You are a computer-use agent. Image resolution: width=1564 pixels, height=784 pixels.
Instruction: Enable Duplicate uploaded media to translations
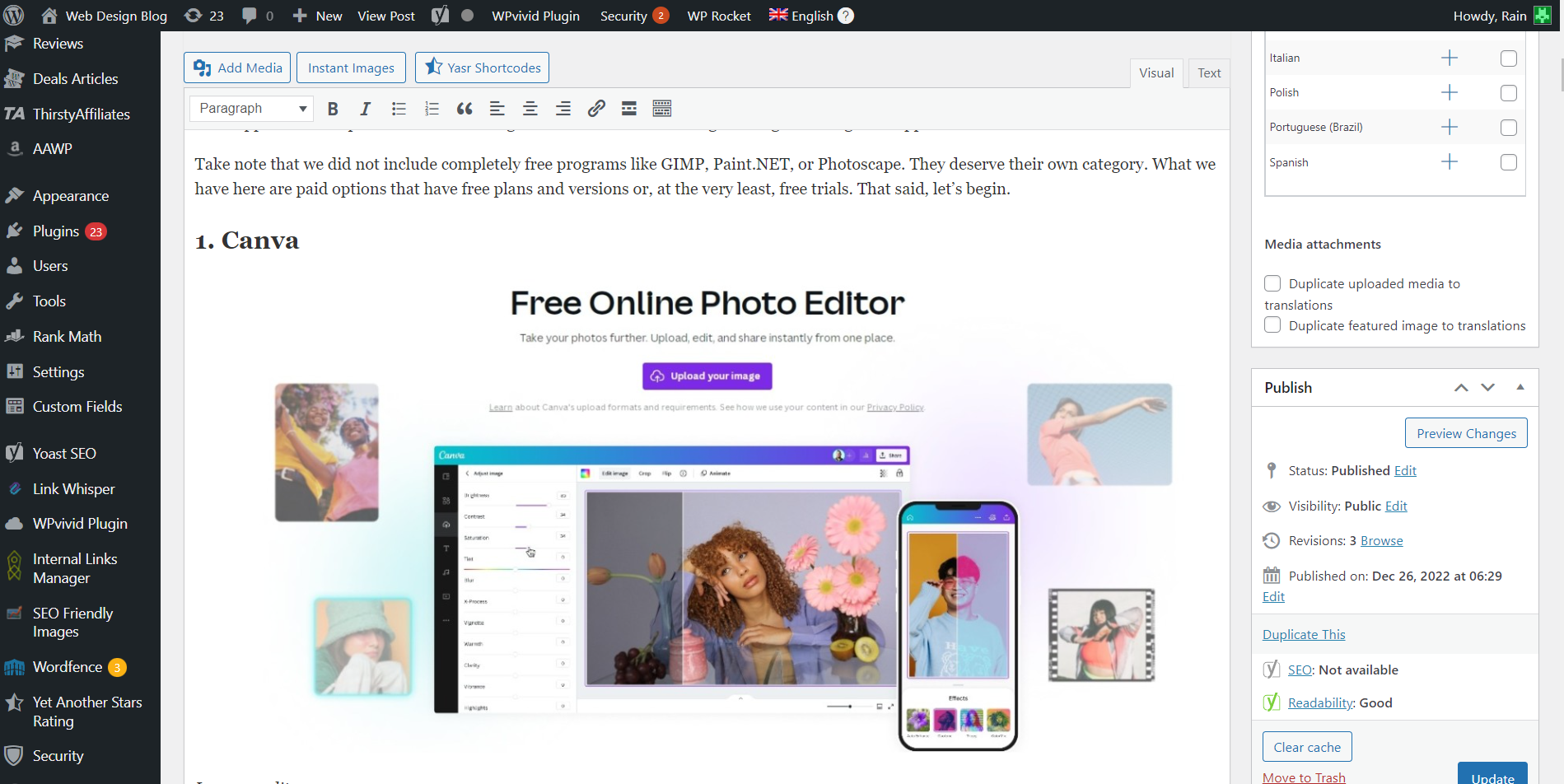click(1272, 283)
